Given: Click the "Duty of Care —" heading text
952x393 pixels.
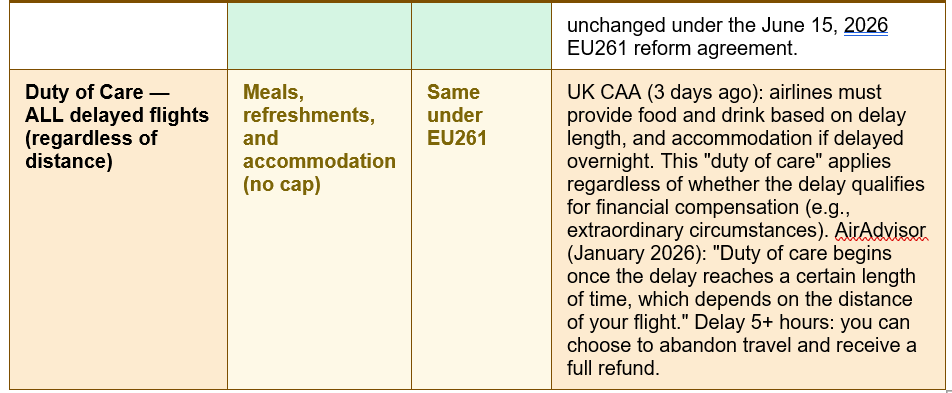Looking at the screenshot, I should click(98, 92).
